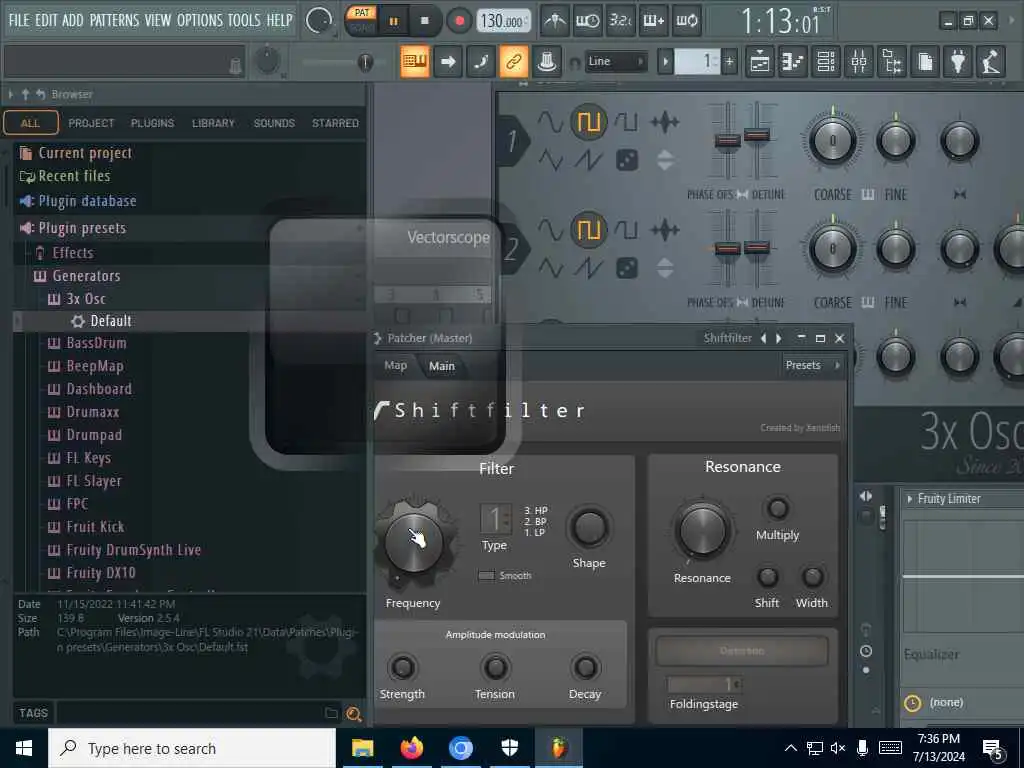Select sine wave for oscillator 1
Screen dimensions: 1024x768
(x=550, y=122)
